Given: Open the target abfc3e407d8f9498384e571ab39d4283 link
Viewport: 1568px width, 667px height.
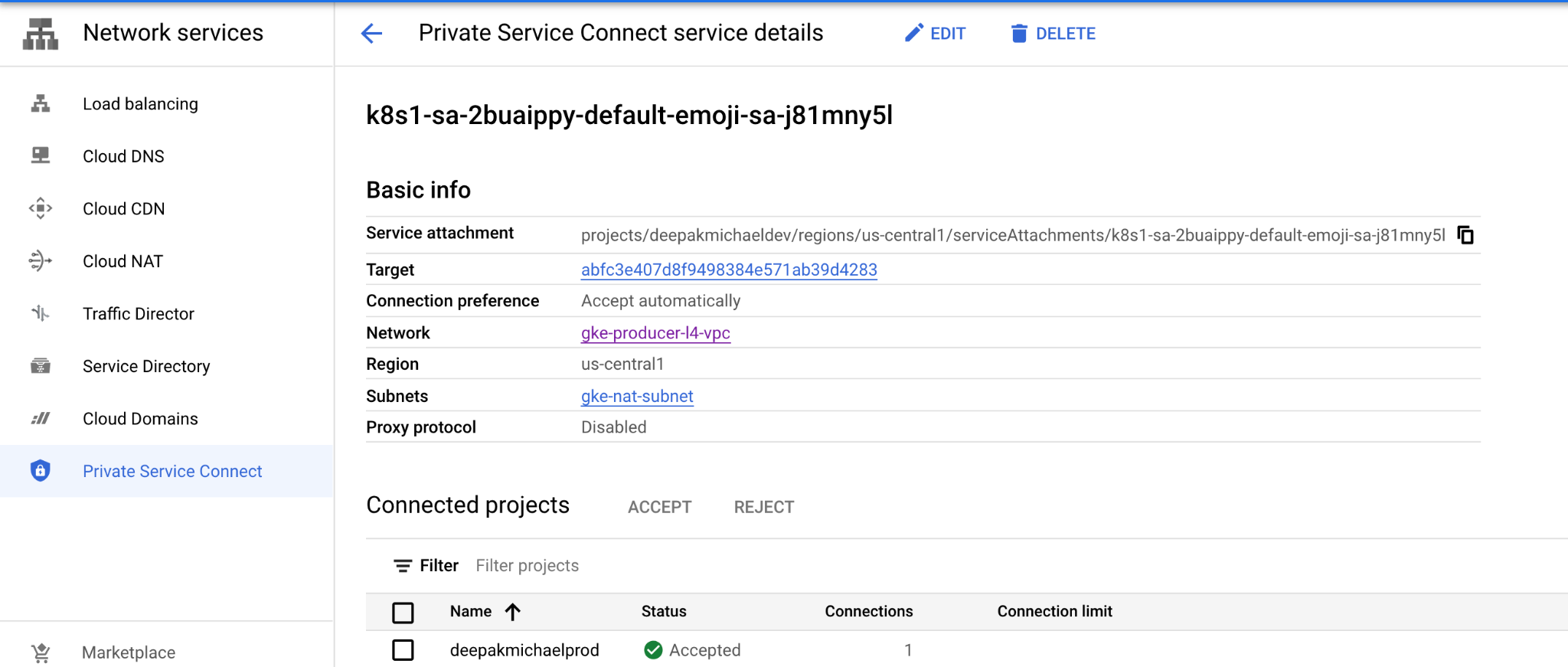Looking at the screenshot, I should pos(729,270).
